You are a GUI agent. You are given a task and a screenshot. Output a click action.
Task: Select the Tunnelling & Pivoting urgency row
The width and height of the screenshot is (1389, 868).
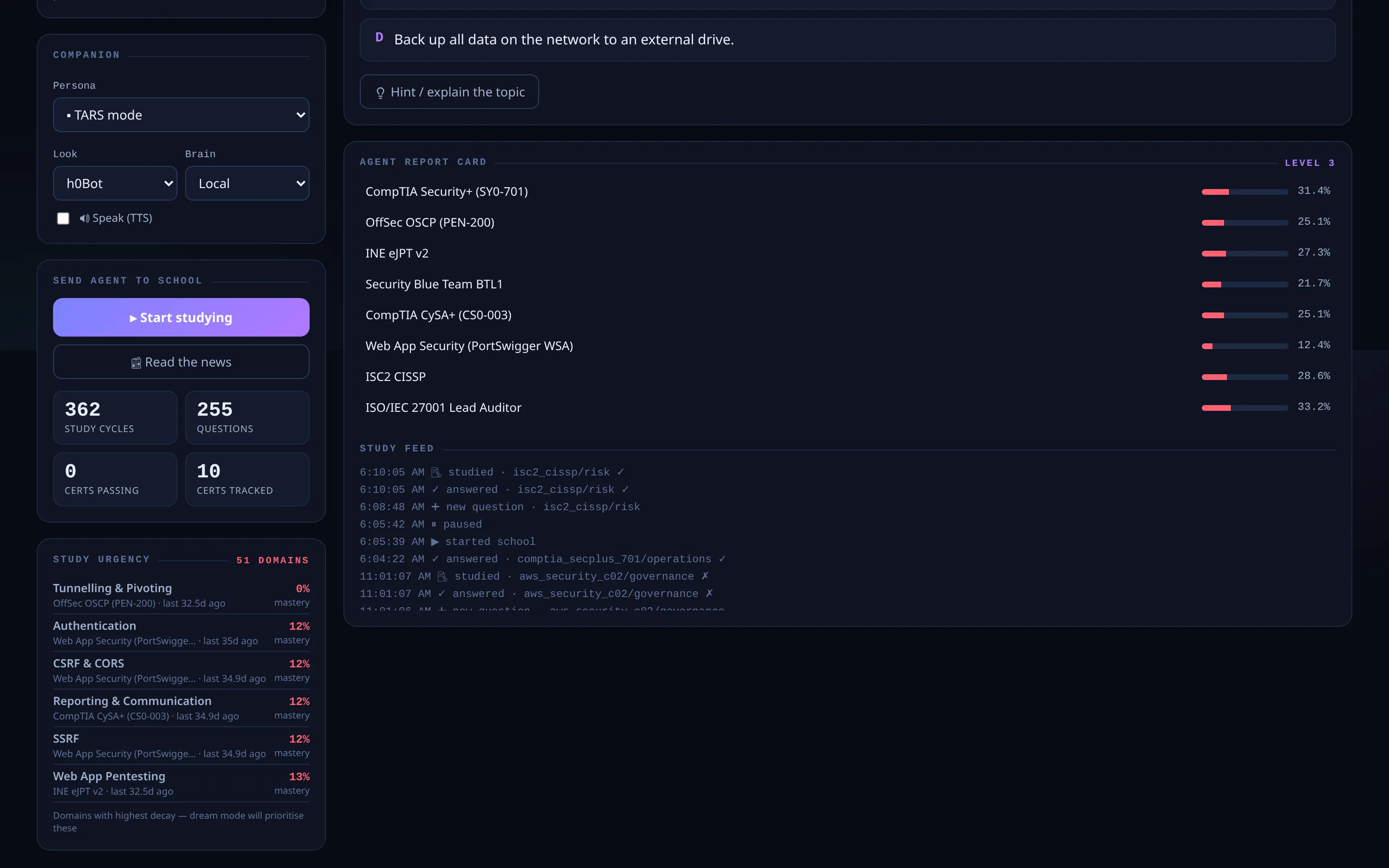pyautogui.click(x=181, y=596)
